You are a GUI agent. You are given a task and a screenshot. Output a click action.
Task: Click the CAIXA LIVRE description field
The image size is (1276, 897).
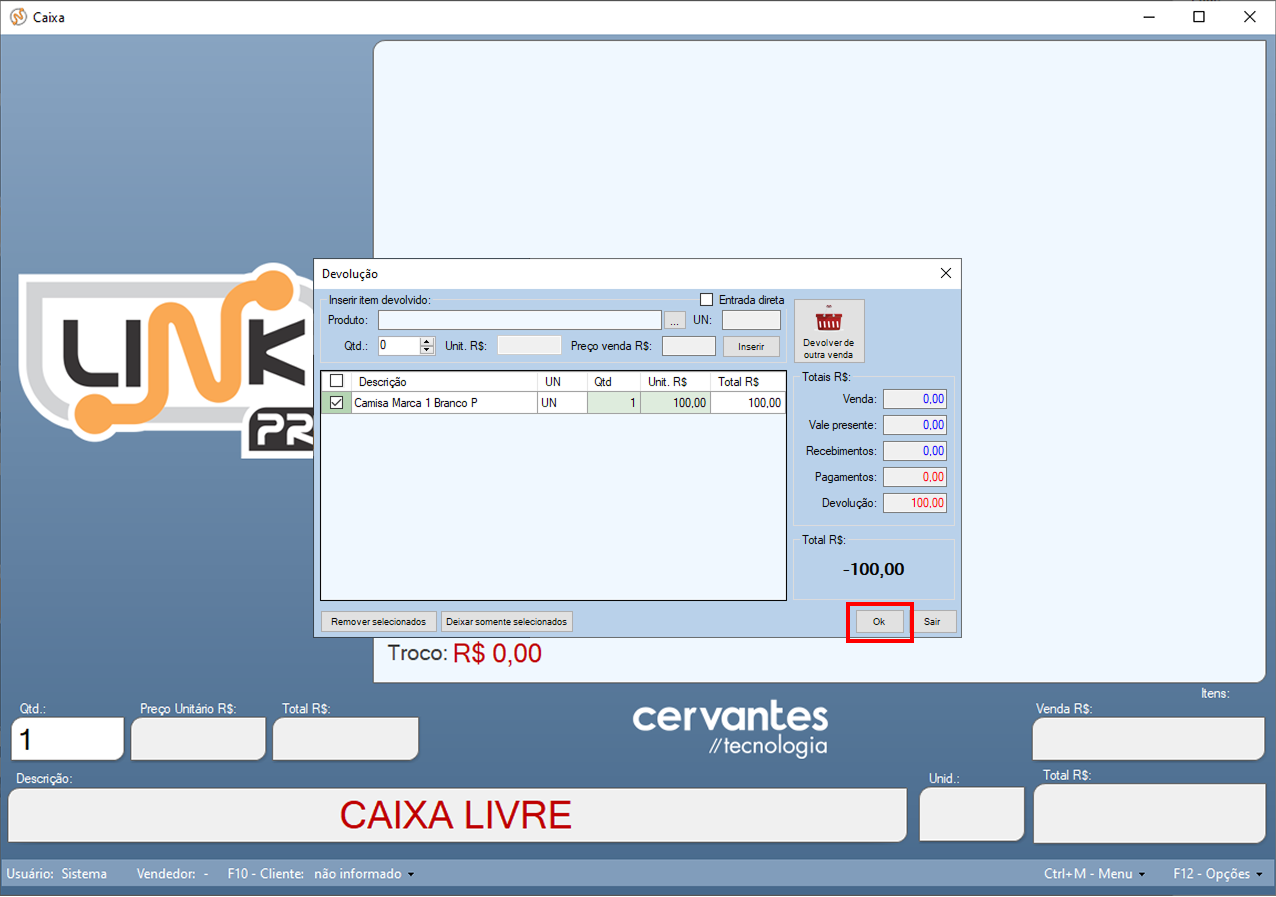pyautogui.click(x=457, y=815)
